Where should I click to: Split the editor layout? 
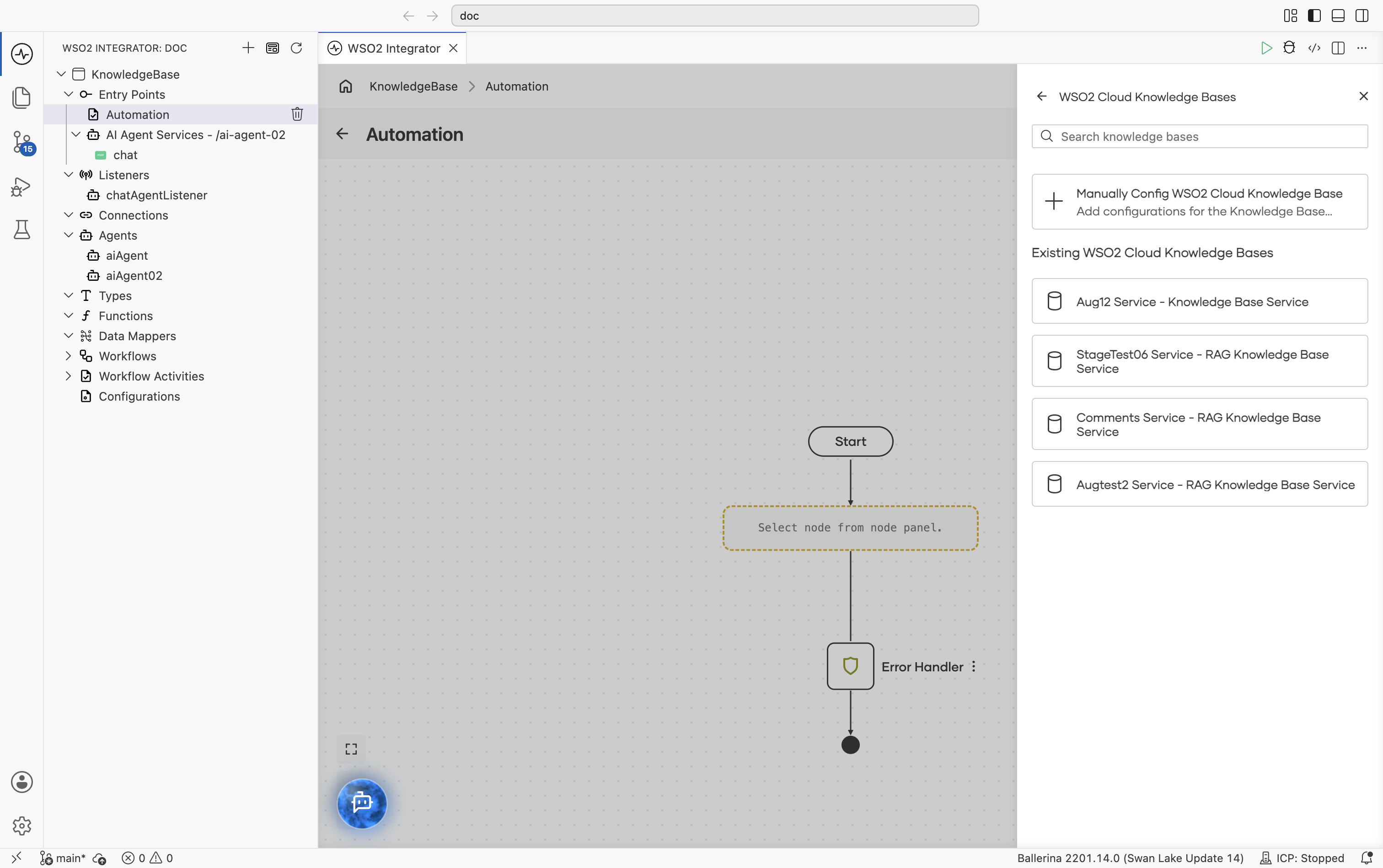[1338, 48]
